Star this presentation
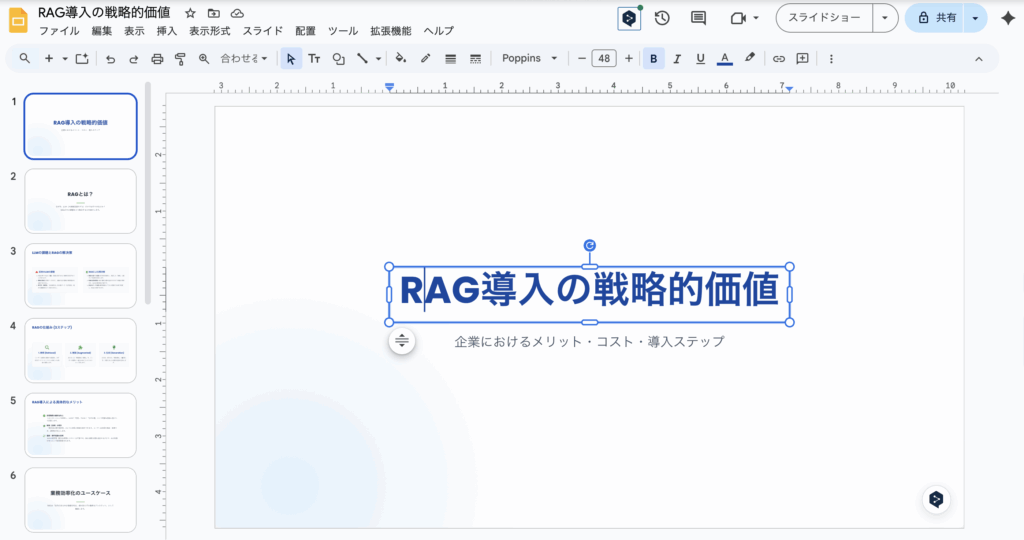This screenshot has width=1024, height=540. click(190, 13)
